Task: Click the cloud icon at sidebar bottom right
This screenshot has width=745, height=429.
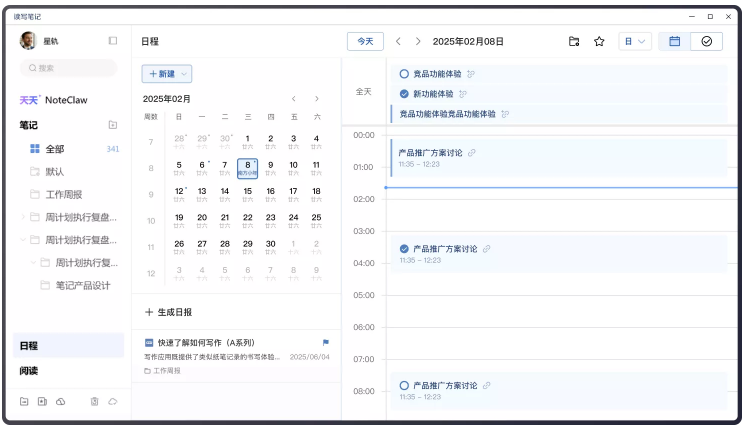Action: click(x=113, y=401)
